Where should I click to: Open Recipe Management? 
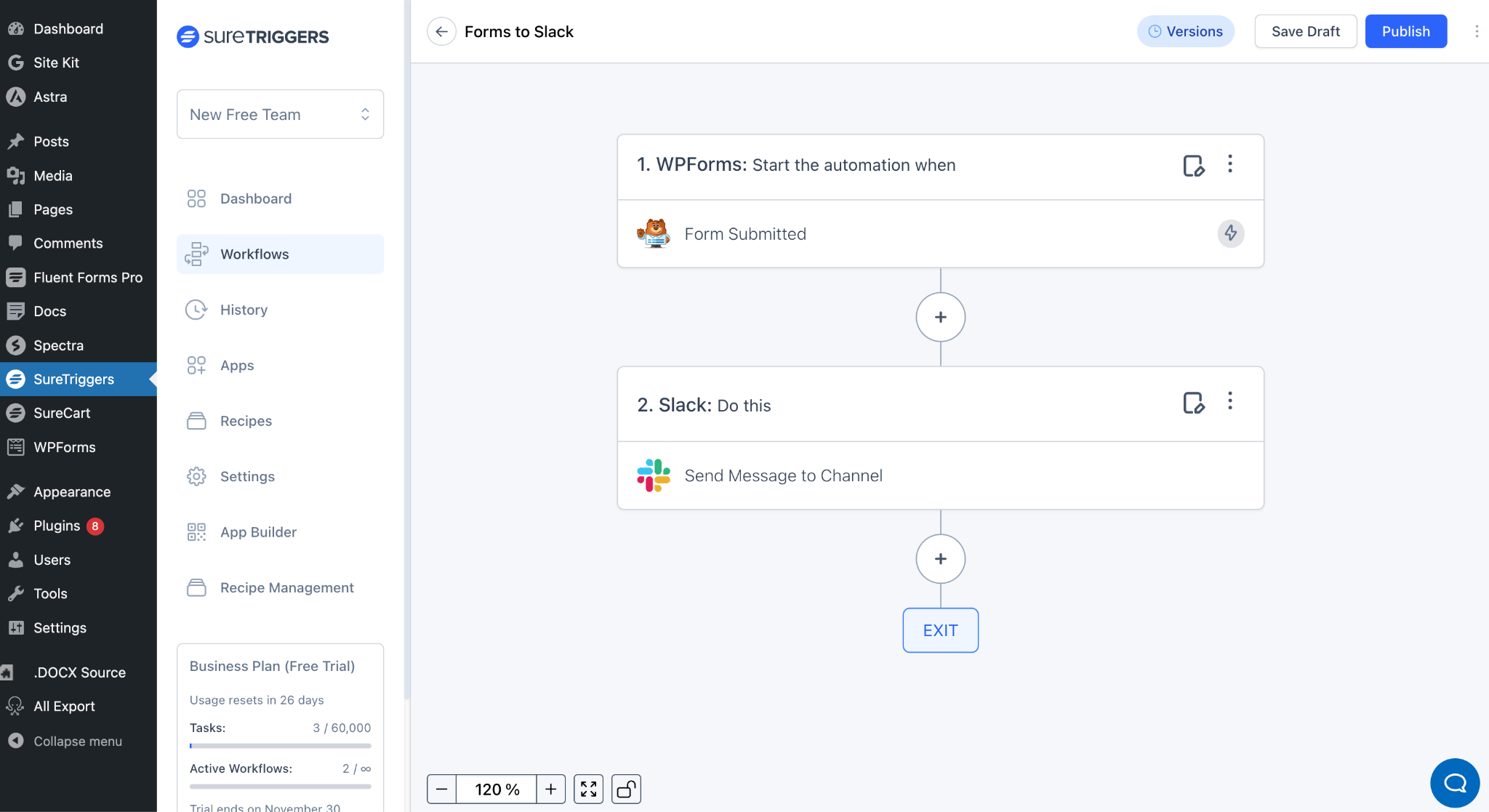[x=280, y=587]
